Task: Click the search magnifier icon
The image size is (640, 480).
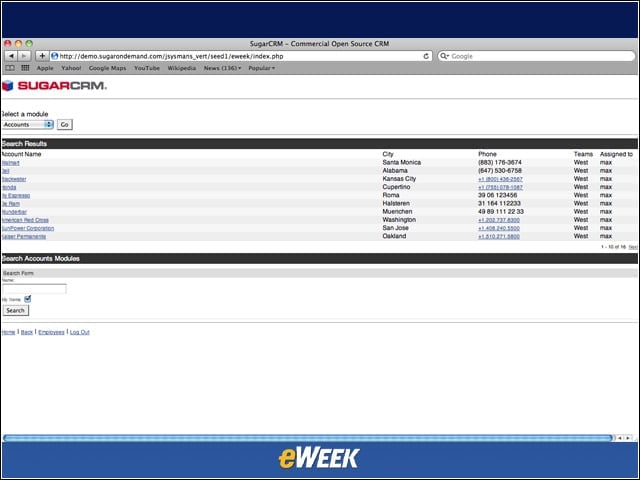Action: pos(444,56)
